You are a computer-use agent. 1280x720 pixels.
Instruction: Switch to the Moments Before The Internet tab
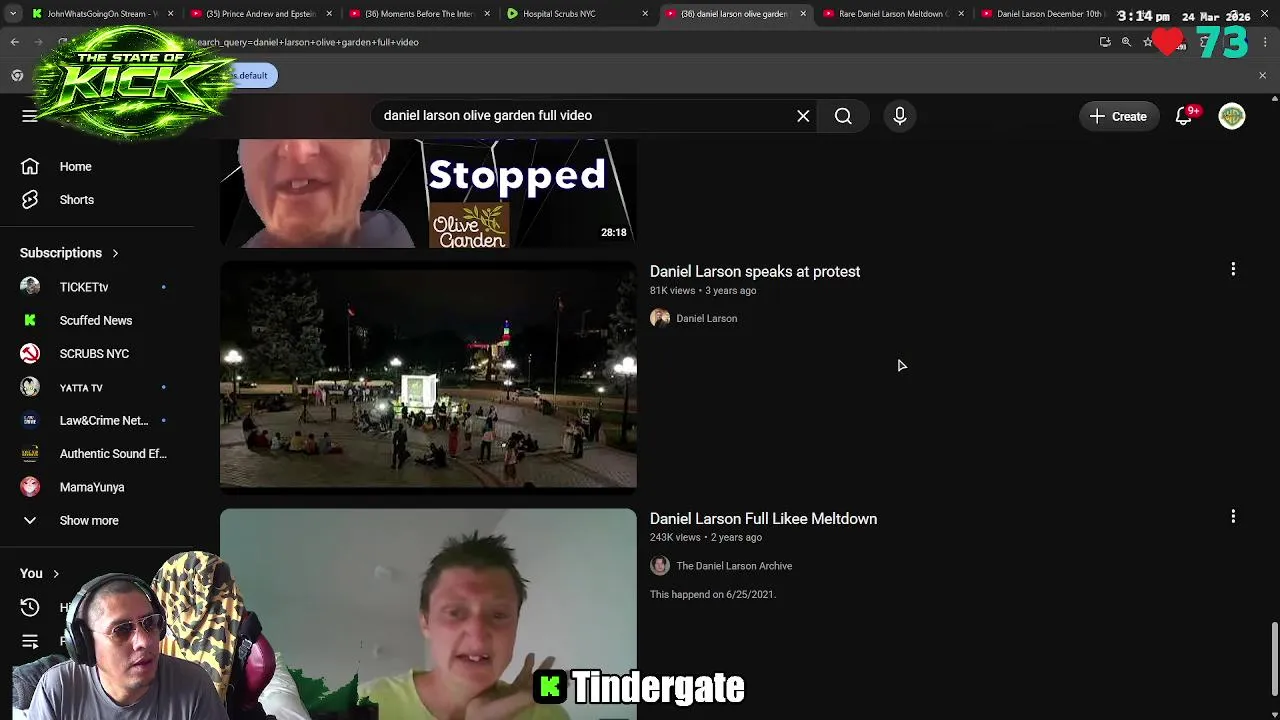coord(418,14)
